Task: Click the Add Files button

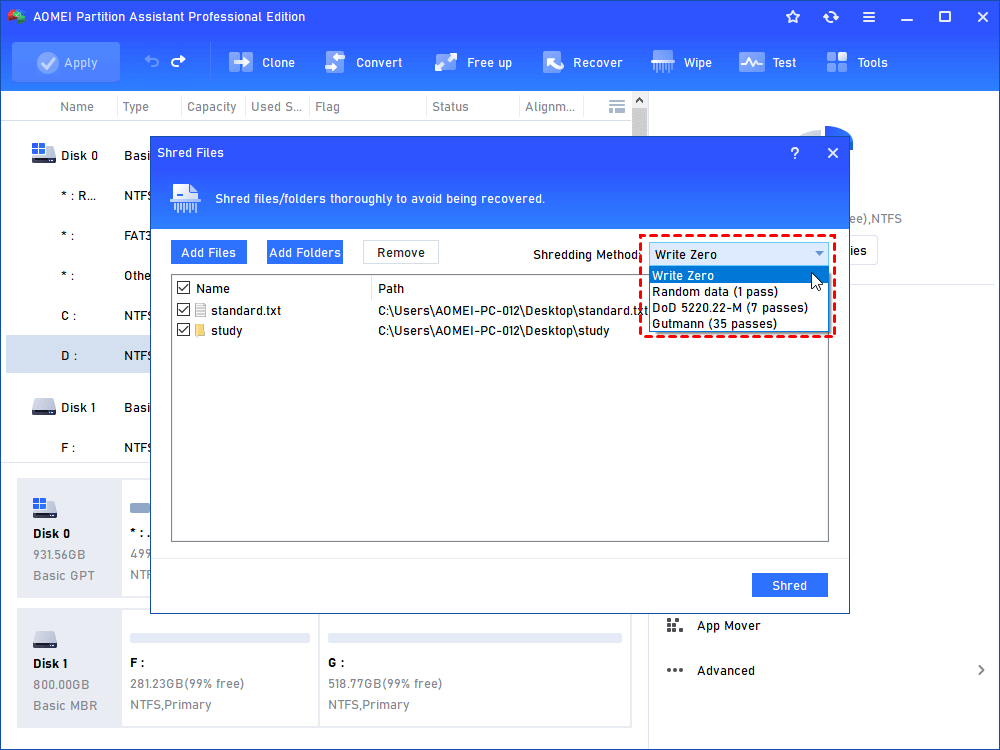Action: pos(209,253)
